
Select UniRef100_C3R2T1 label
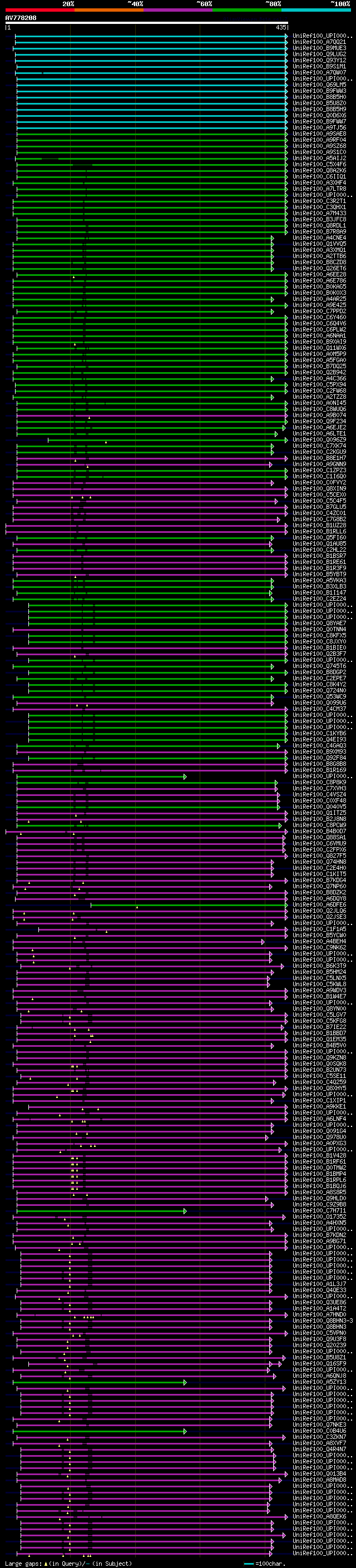[319, 201]
